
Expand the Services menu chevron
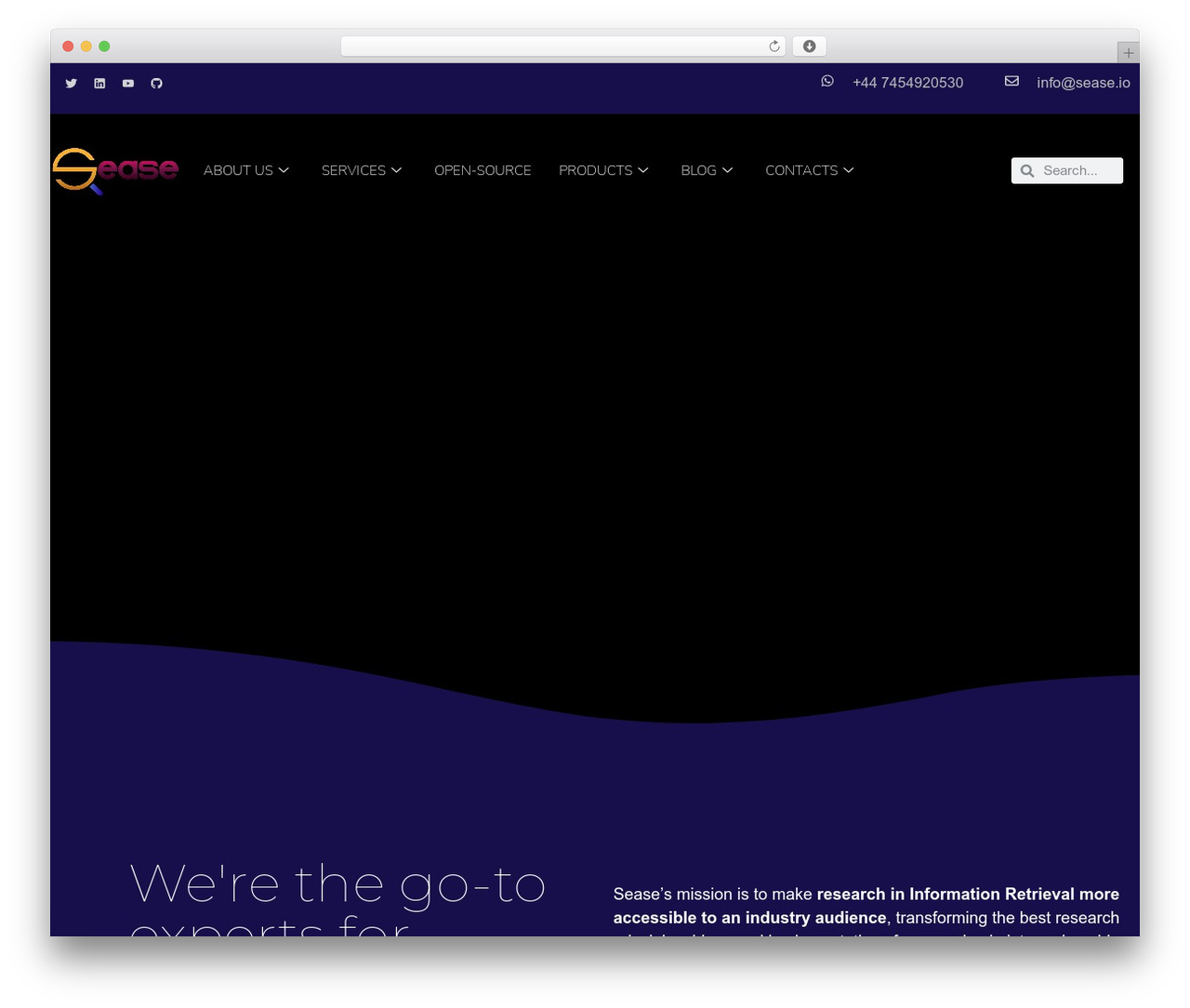396,170
